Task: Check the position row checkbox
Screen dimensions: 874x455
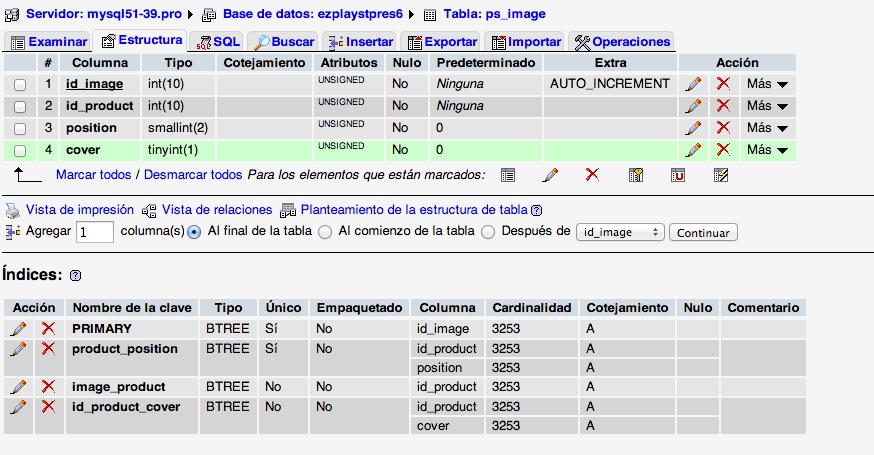Action: tap(20, 129)
